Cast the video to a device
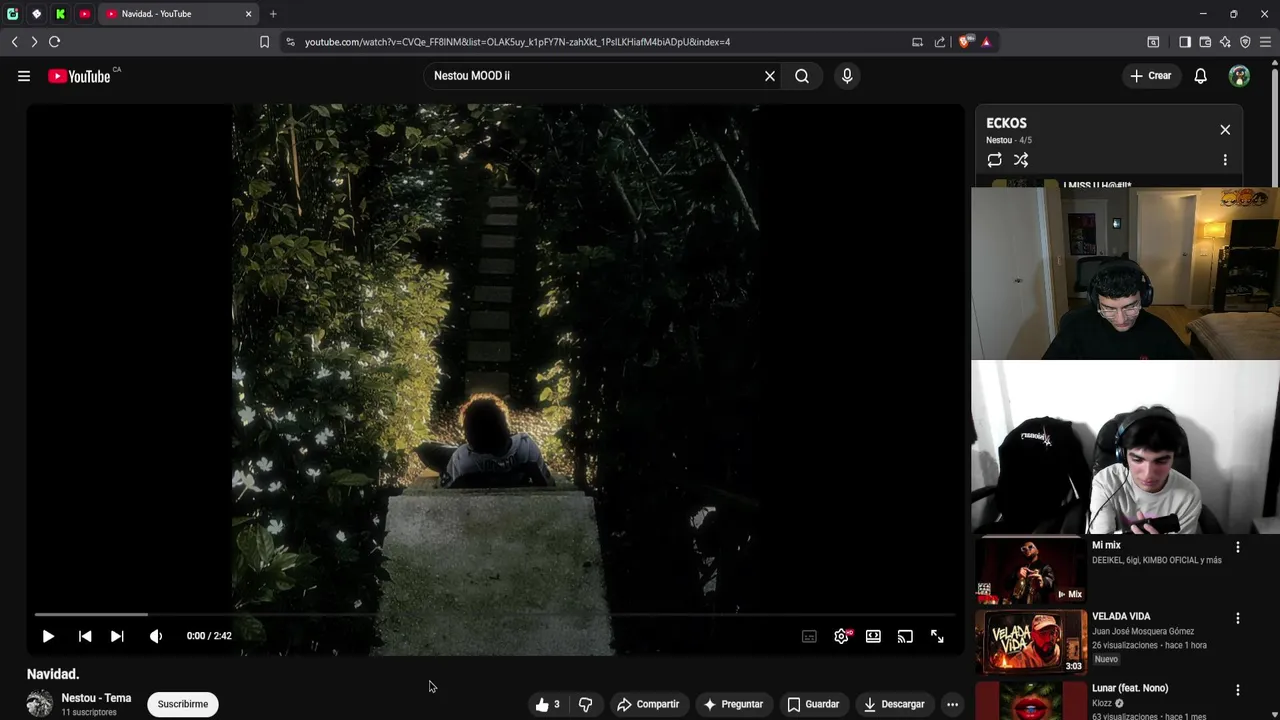The image size is (1280, 720). (905, 636)
